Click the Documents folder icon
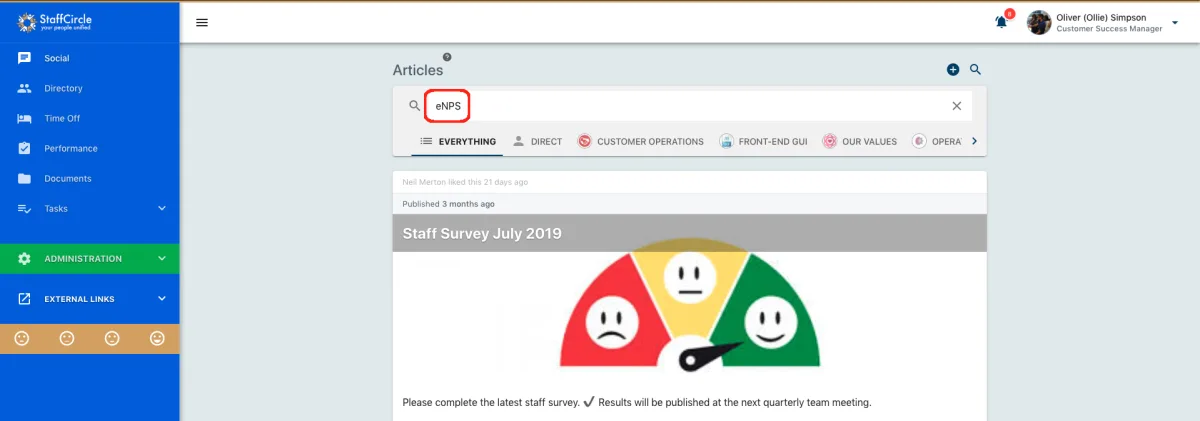1200x421 pixels. [x=25, y=178]
